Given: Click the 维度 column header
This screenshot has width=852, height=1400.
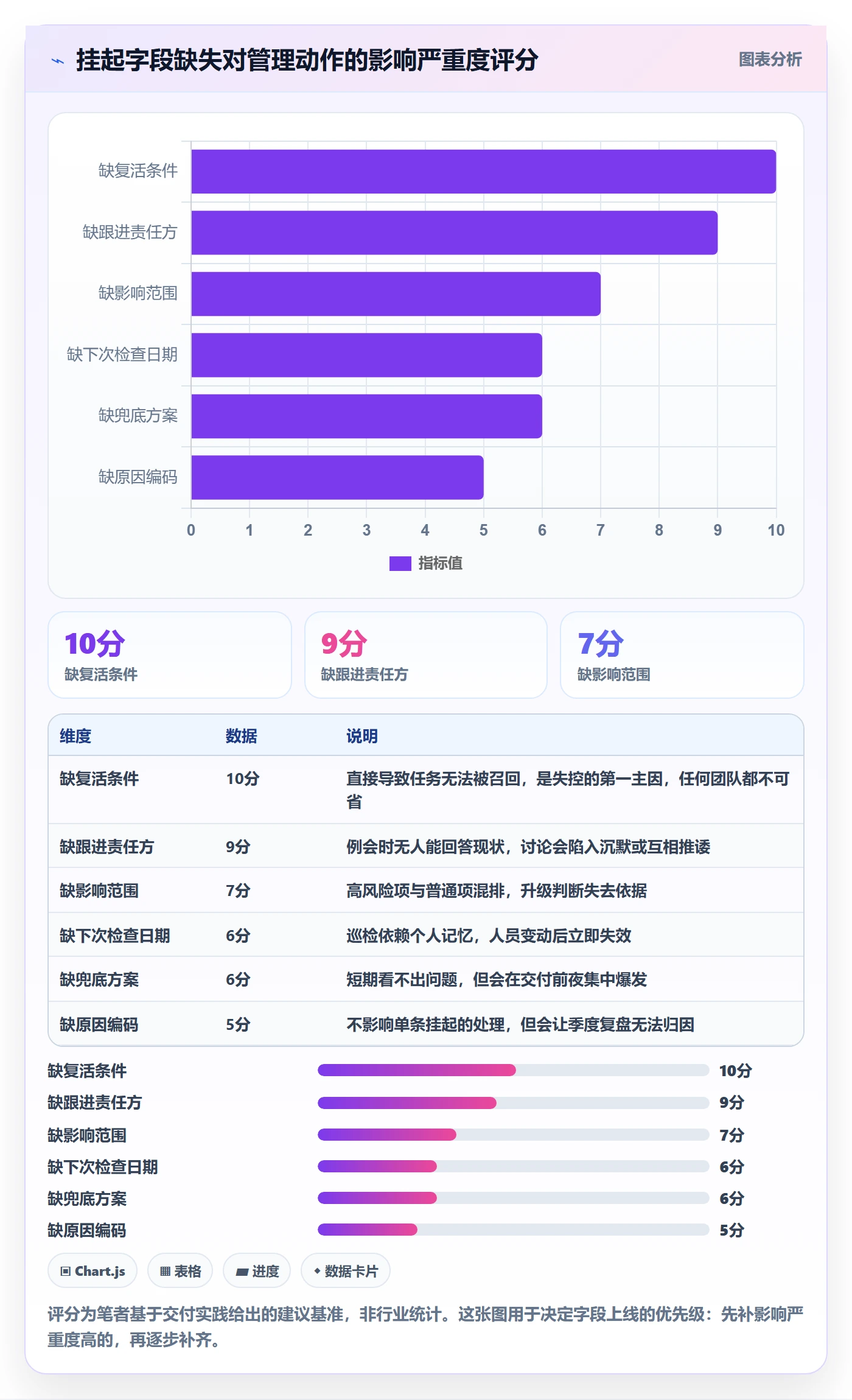Looking at the screenshot, I should pos(75,736).
